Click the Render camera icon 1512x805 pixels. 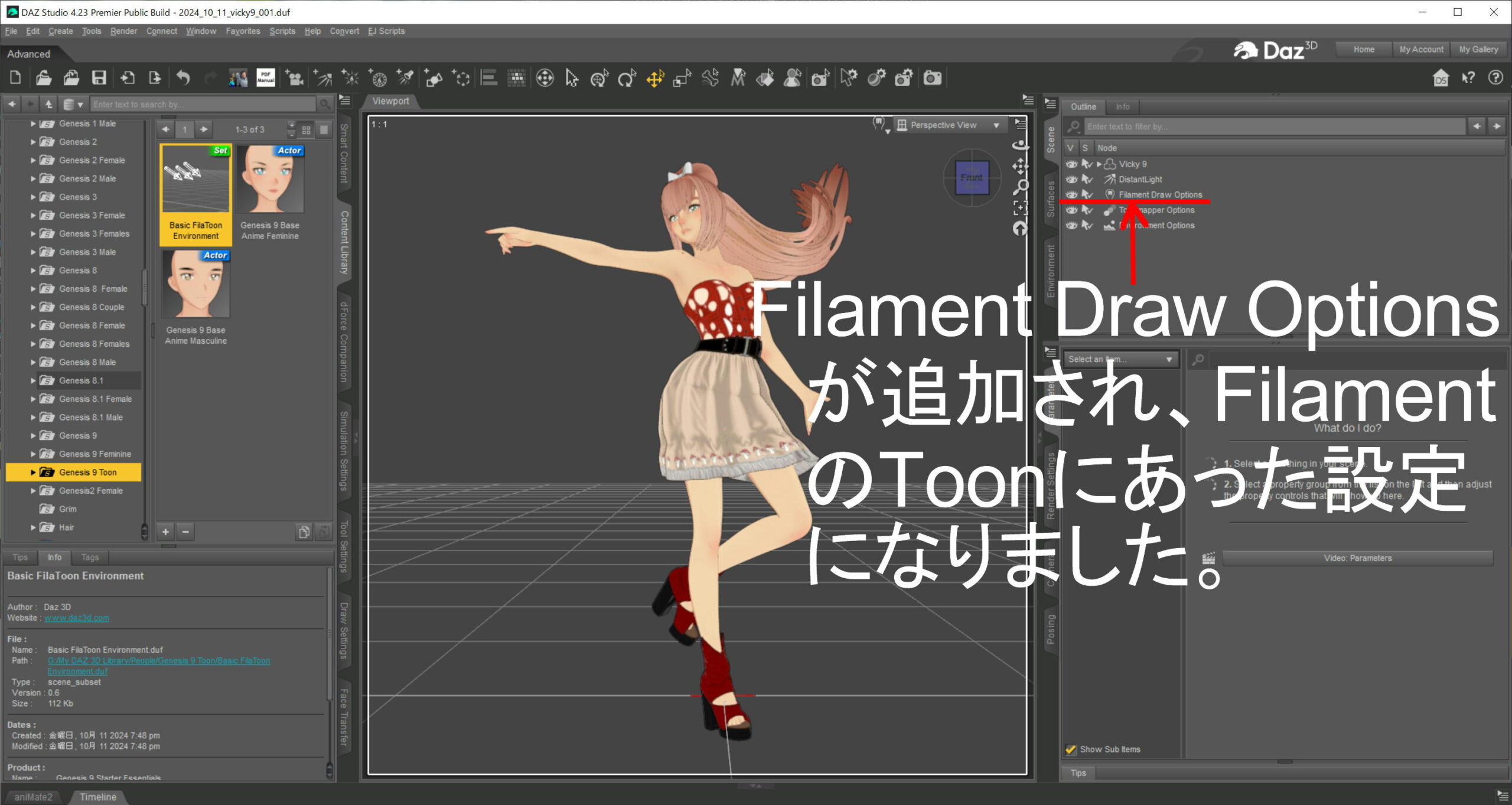(x=932, y=78)
